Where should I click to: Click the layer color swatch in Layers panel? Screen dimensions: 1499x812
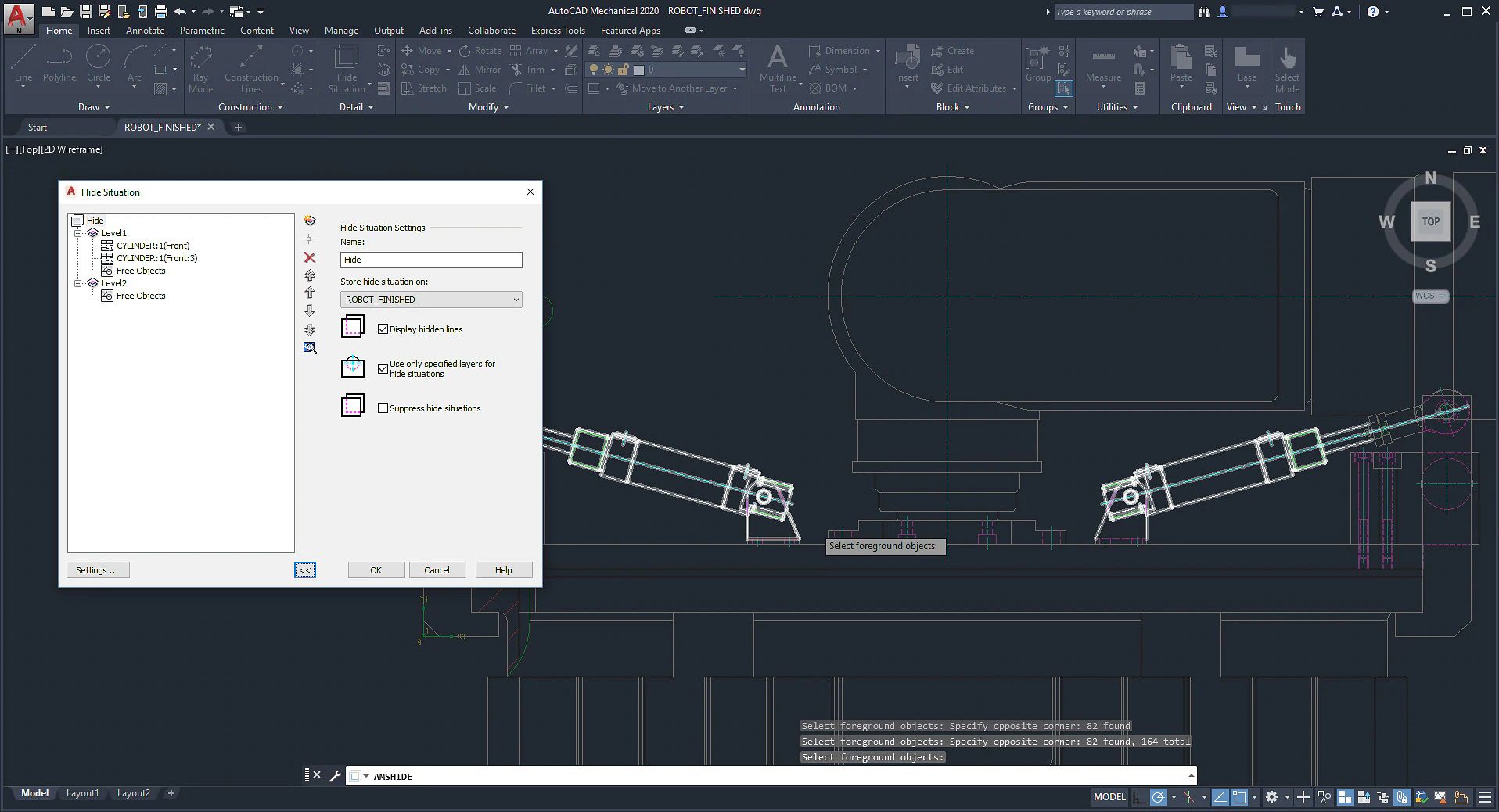coord(638,70)
